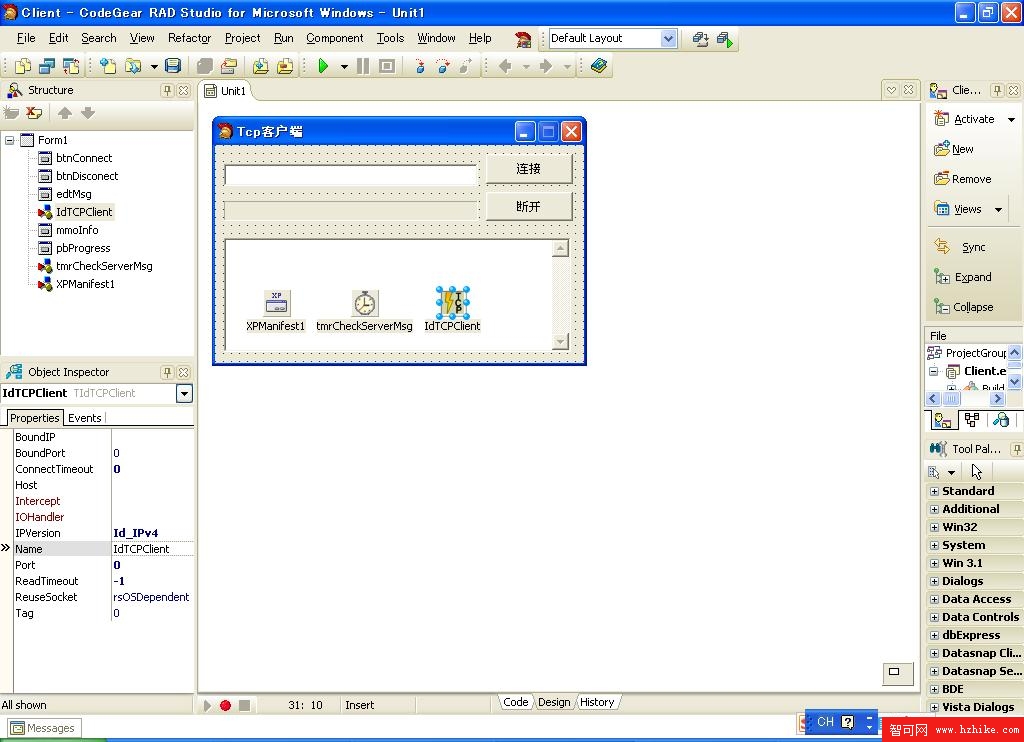The height and width of the screenshot is (742, 1024).
Task: Collapse the Form1 tree node
Action: 10,140
